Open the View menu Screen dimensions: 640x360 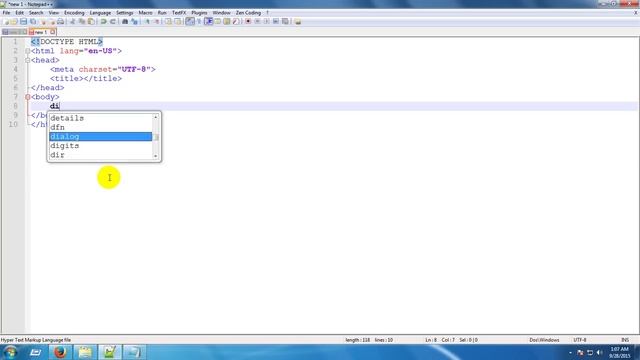click(x=53, y=13)
